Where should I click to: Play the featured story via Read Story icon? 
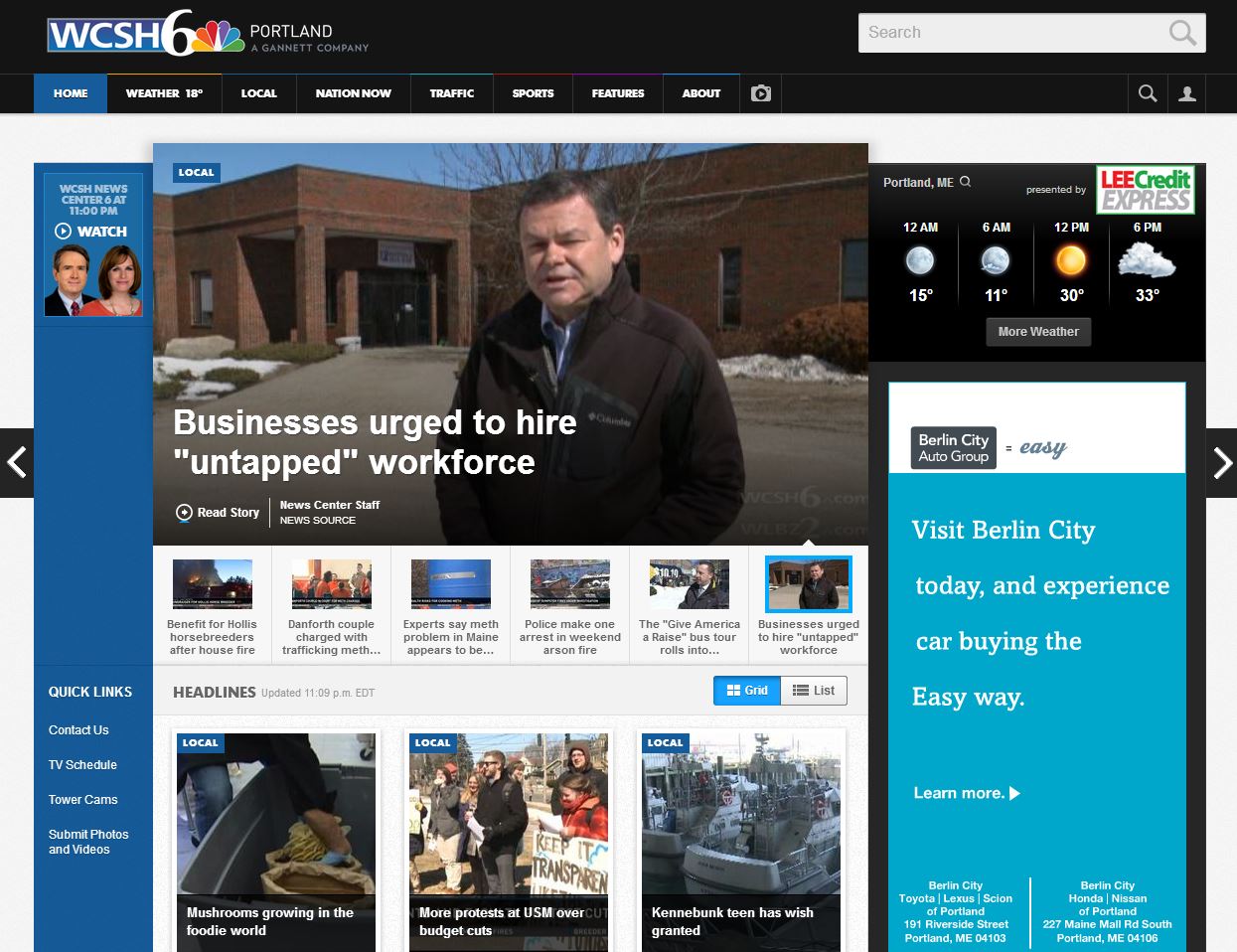(x=184, y=513)
